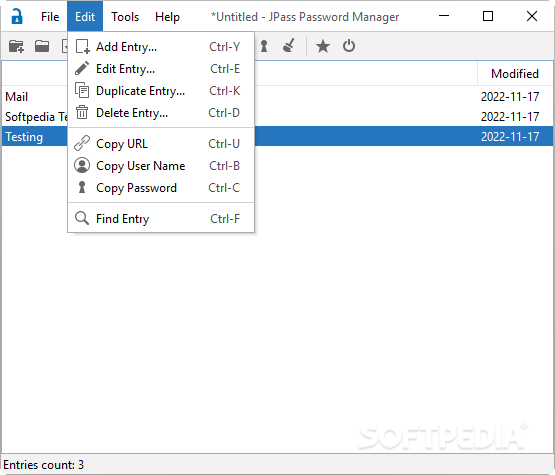Choose Duplicate Entry... menu item
555x475 pixels.
(161, 91)
